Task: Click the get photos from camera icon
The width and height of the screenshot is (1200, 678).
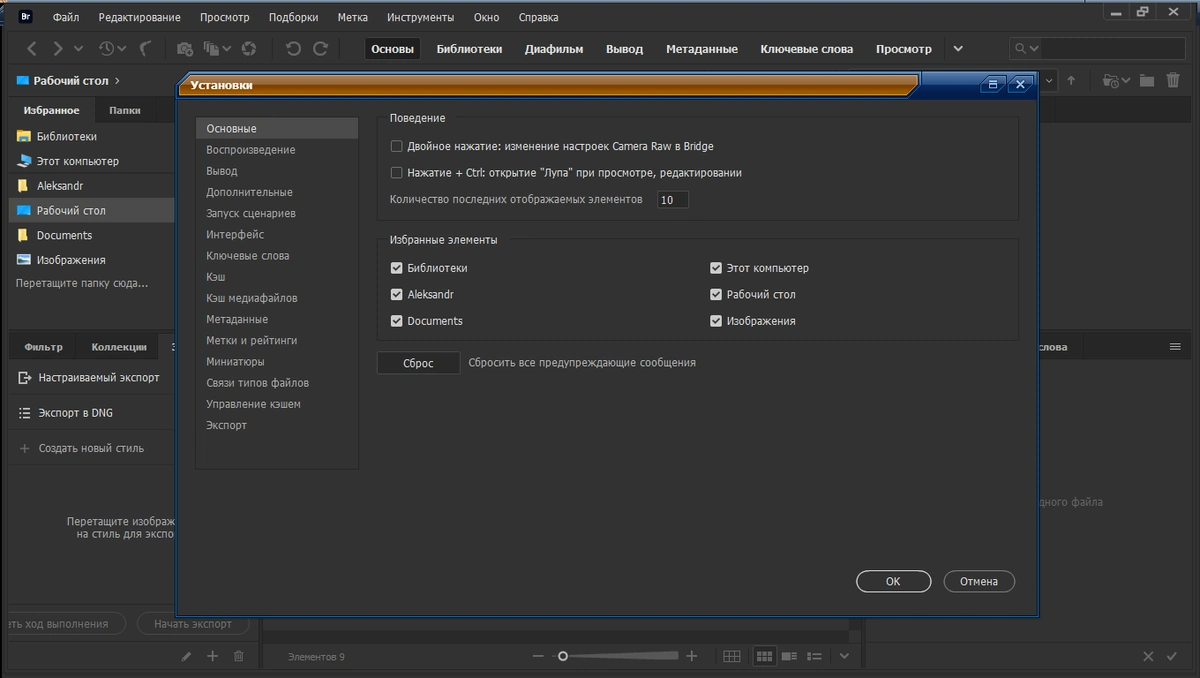Action: tap(185, 48)
